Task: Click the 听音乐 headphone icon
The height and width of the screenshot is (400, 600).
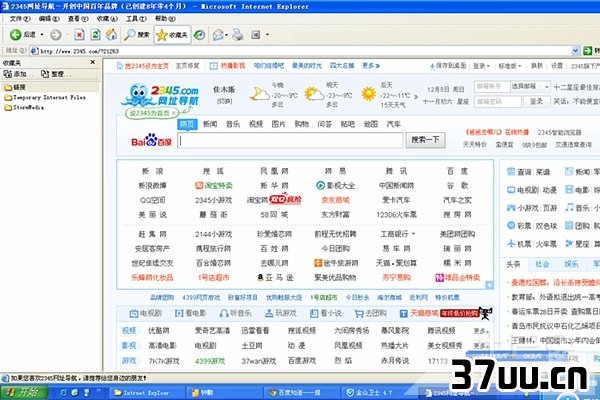Action: (x=224, y=313)
